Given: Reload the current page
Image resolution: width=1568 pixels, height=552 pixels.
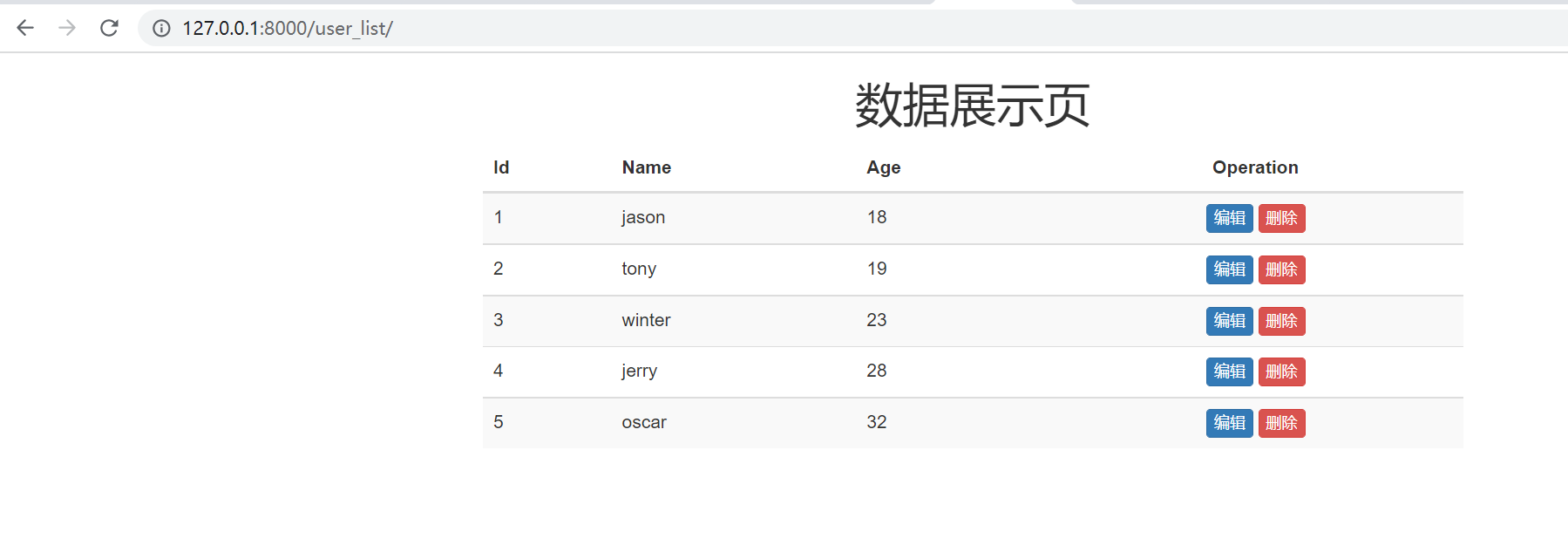Looking at the screenshot, I should click(x=109, y=28).
